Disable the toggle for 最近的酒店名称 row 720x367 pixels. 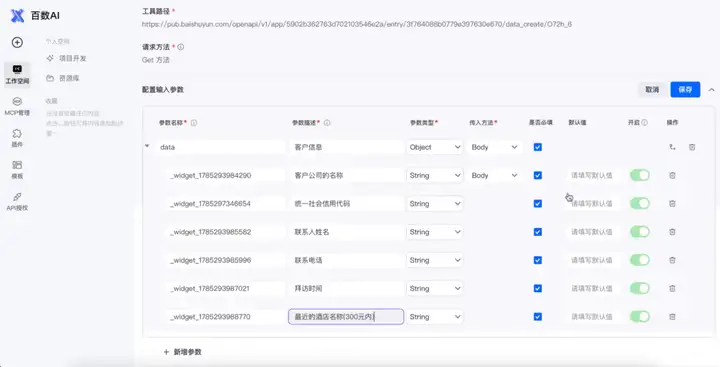click(x=640, y=316)
